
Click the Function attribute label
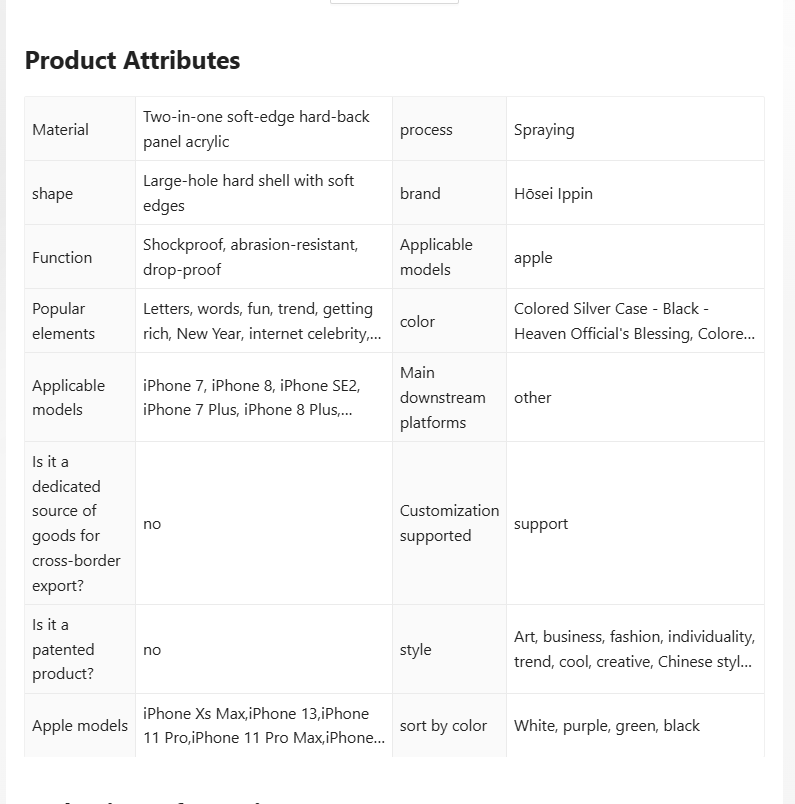pos(62,257)
